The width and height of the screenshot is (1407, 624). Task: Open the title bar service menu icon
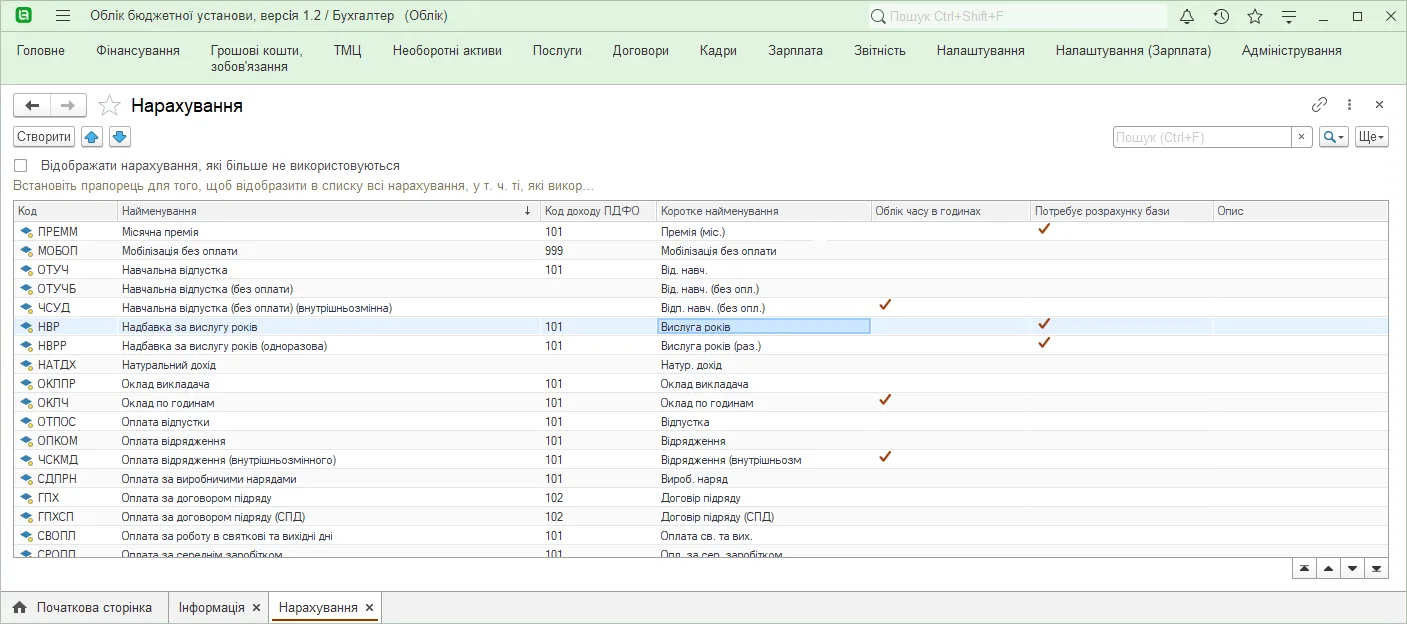(x=1289, y=16)
